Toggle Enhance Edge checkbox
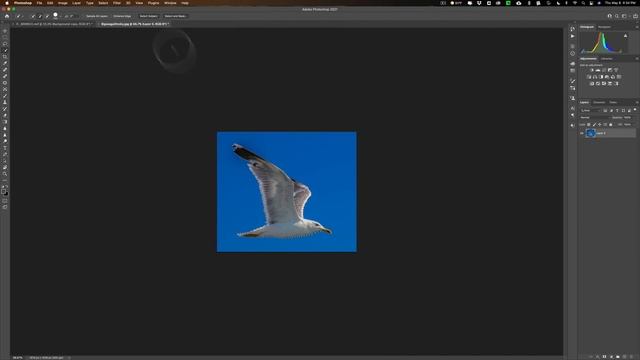 [122, 16]
